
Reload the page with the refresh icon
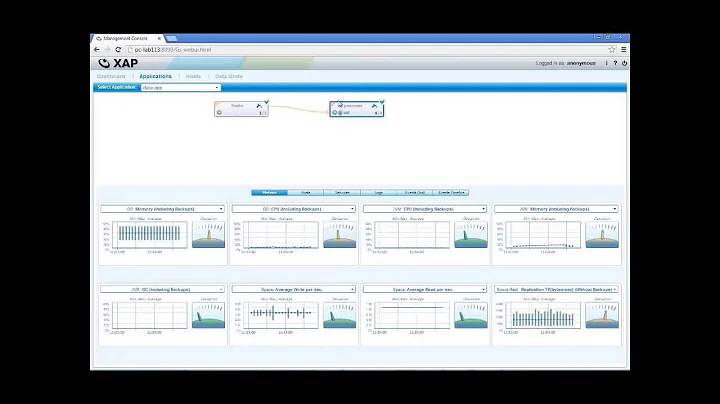pos(118,50)
